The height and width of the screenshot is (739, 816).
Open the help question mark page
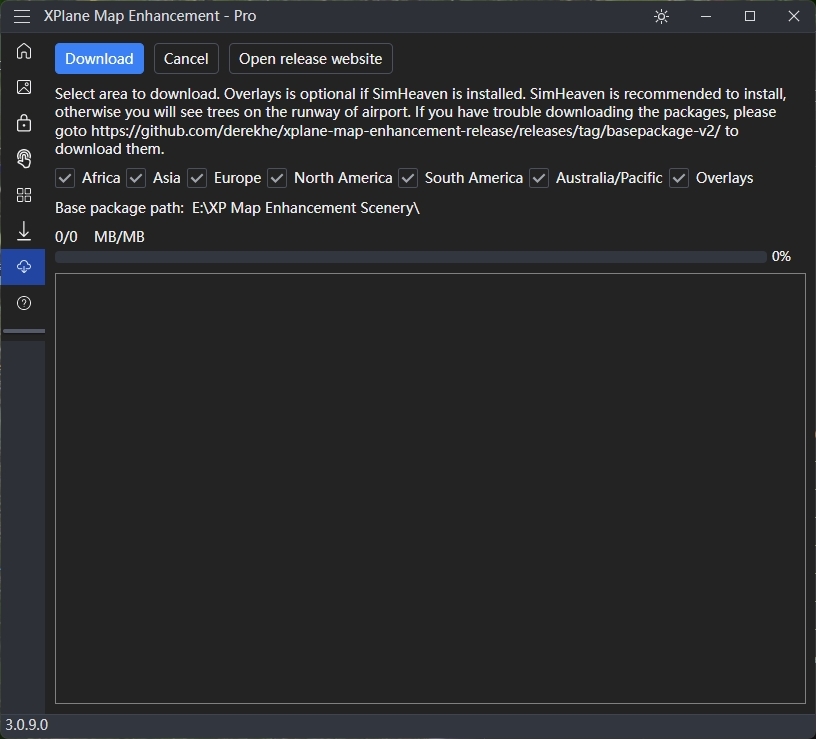(24, 303)
